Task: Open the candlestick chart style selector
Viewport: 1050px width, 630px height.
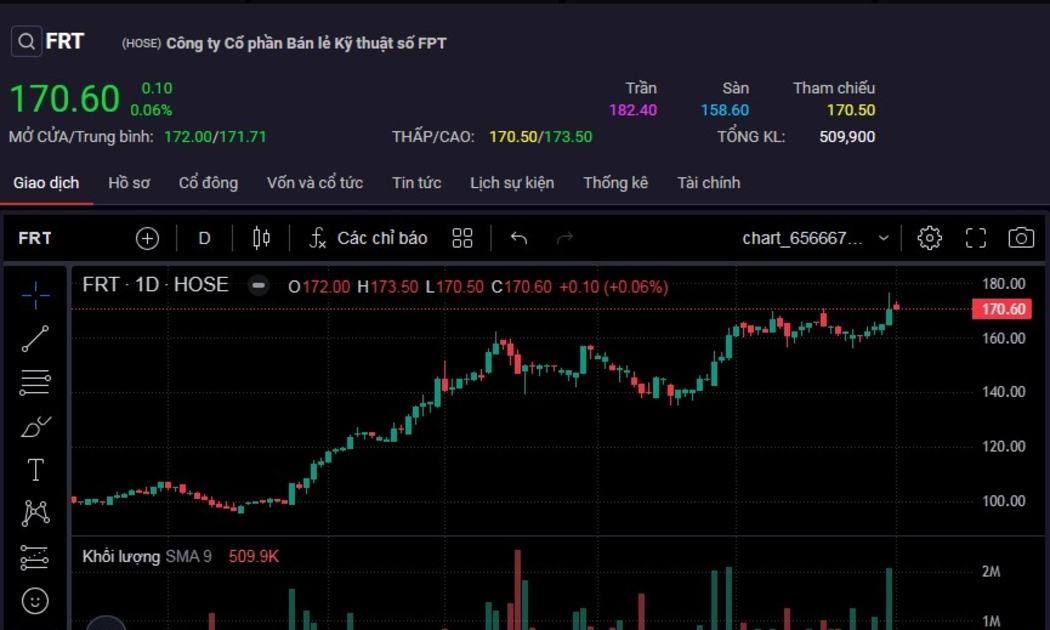Action: click(261, 238)
